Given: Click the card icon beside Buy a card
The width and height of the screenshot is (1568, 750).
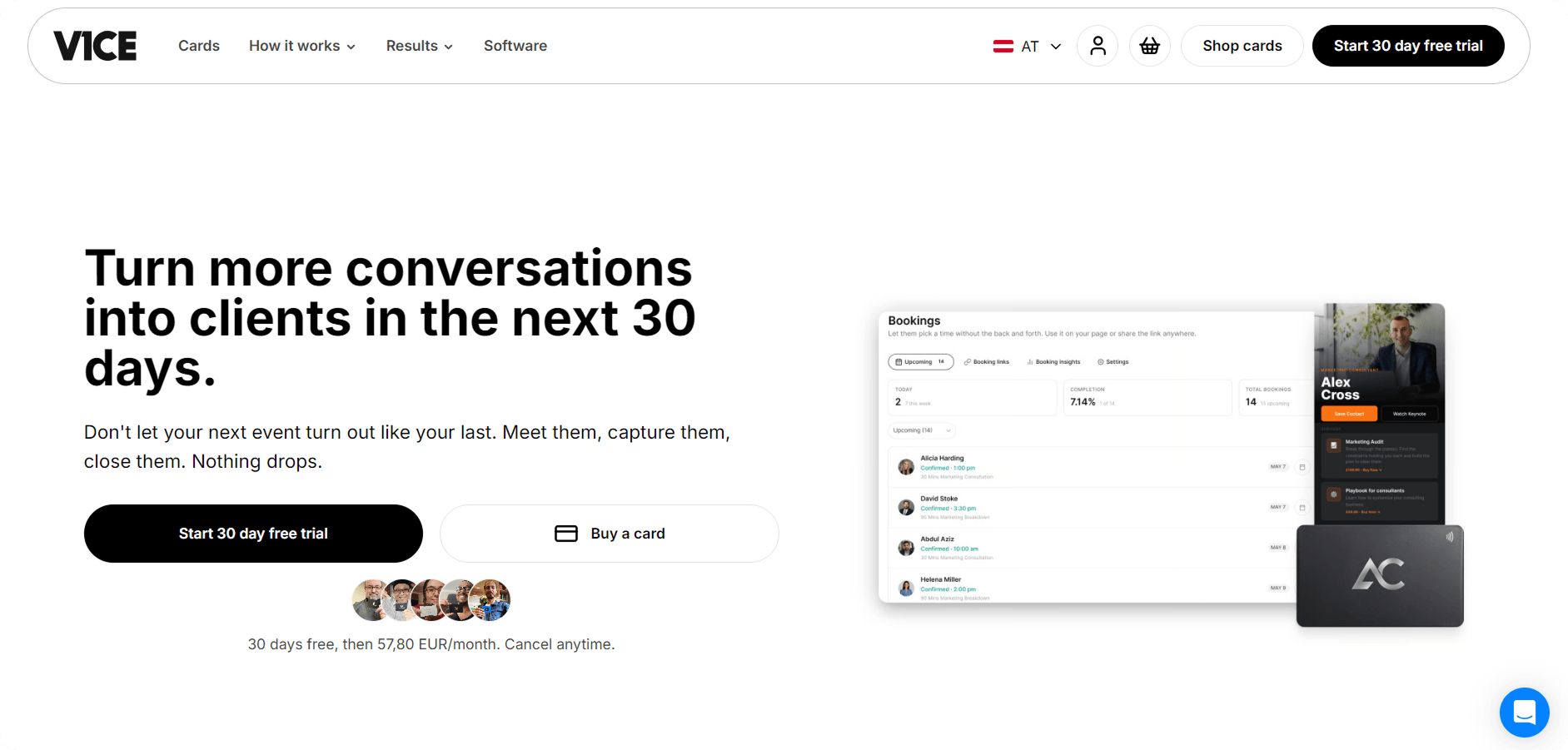Looking at the screenshot, I should (x=566, y=534).
